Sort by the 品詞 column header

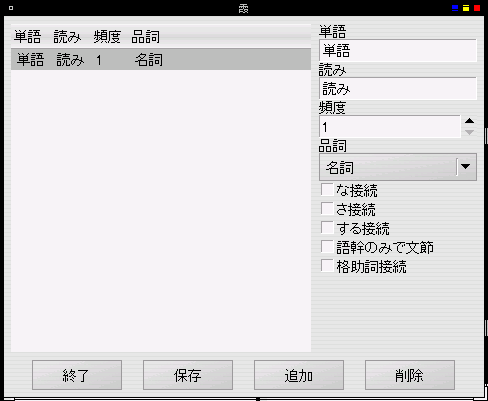[146, 36]
